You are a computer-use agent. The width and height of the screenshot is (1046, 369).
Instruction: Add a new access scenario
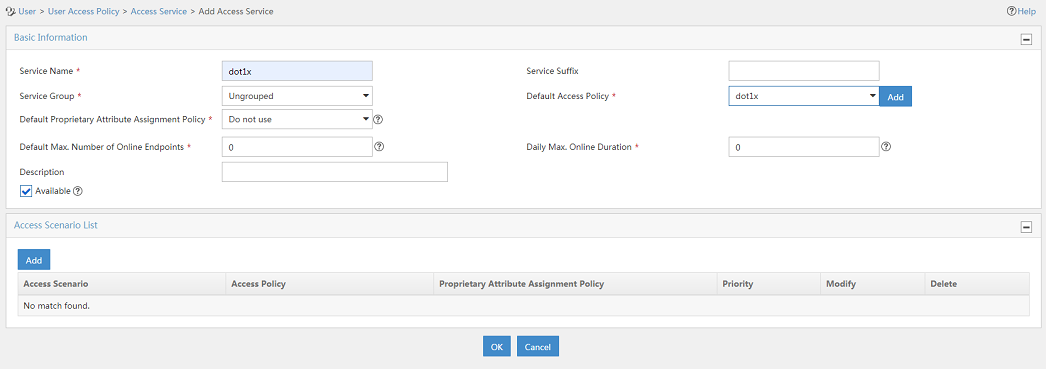tap(34, 260)
